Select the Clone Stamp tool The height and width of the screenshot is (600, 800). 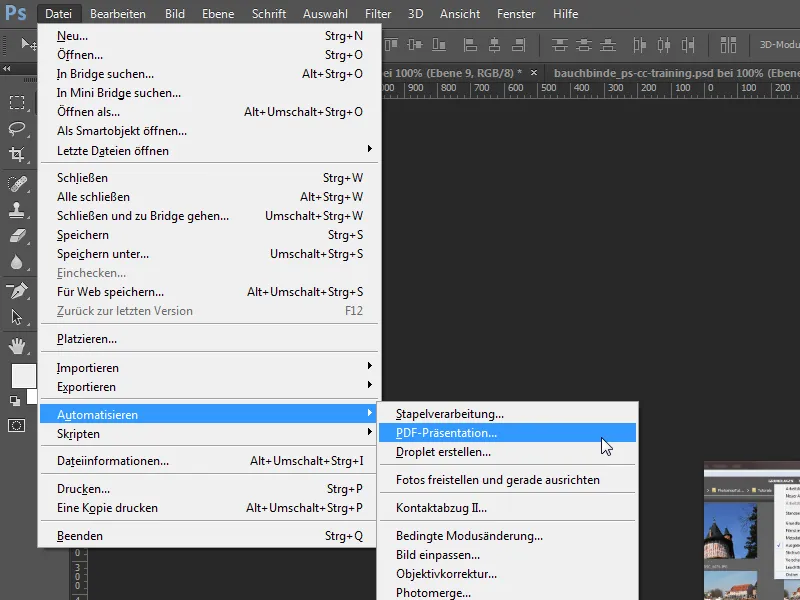17,210
